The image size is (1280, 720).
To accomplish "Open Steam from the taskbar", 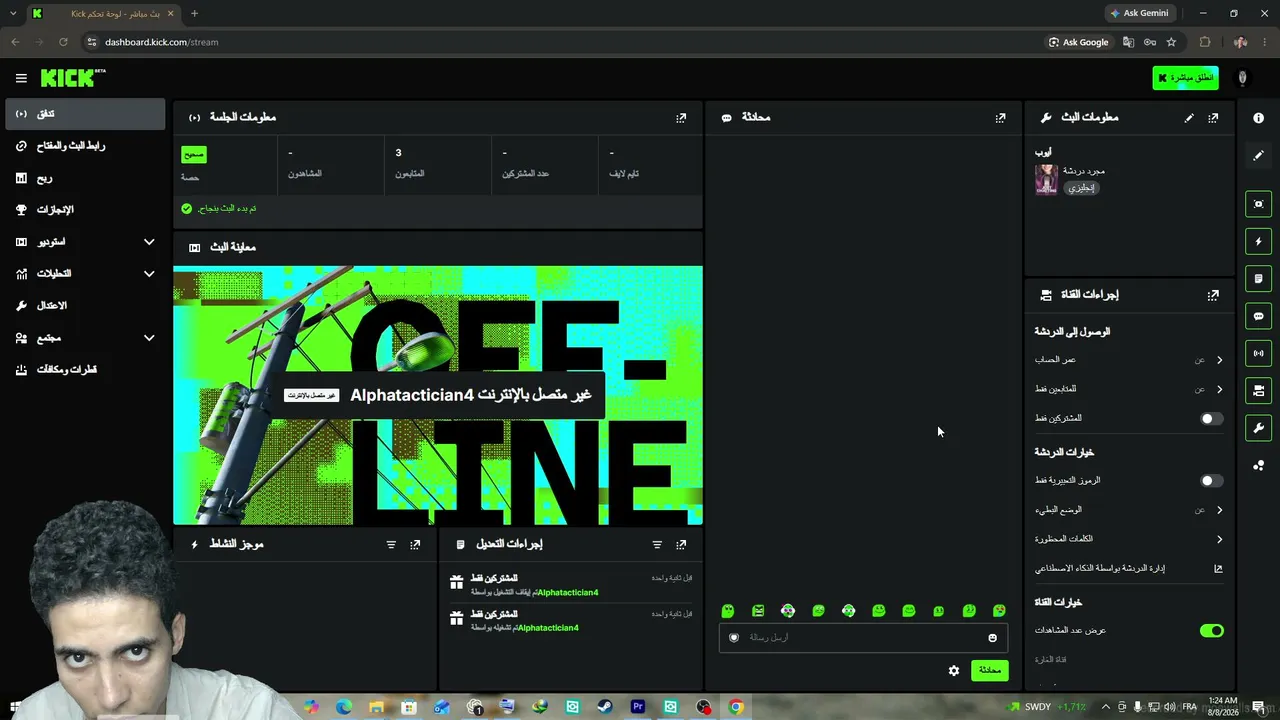I will click(605, 707).
